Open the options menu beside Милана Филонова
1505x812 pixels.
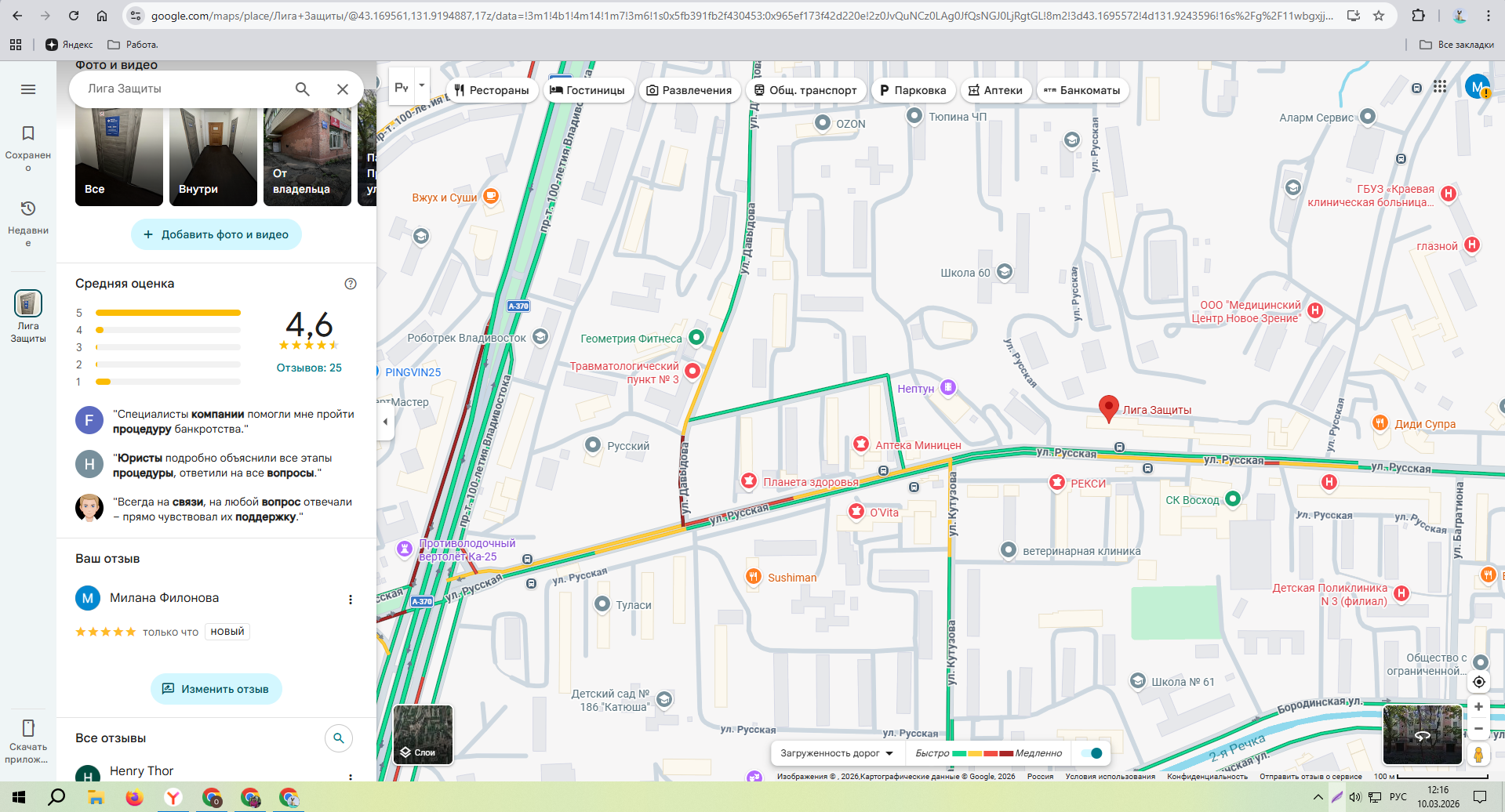coord(351,600)
